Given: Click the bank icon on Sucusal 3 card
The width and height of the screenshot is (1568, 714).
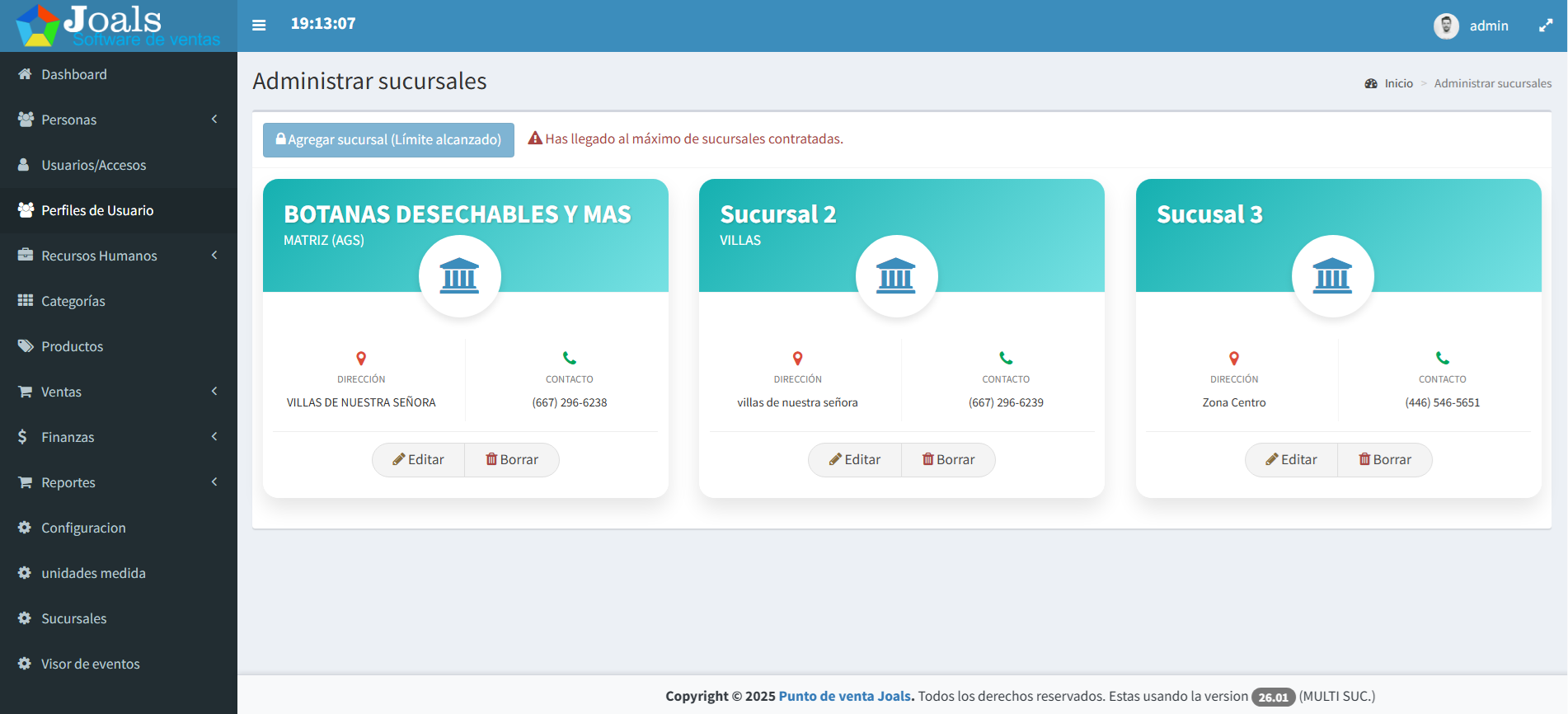Looking at the screenshot, I should tap(1332, 276).
